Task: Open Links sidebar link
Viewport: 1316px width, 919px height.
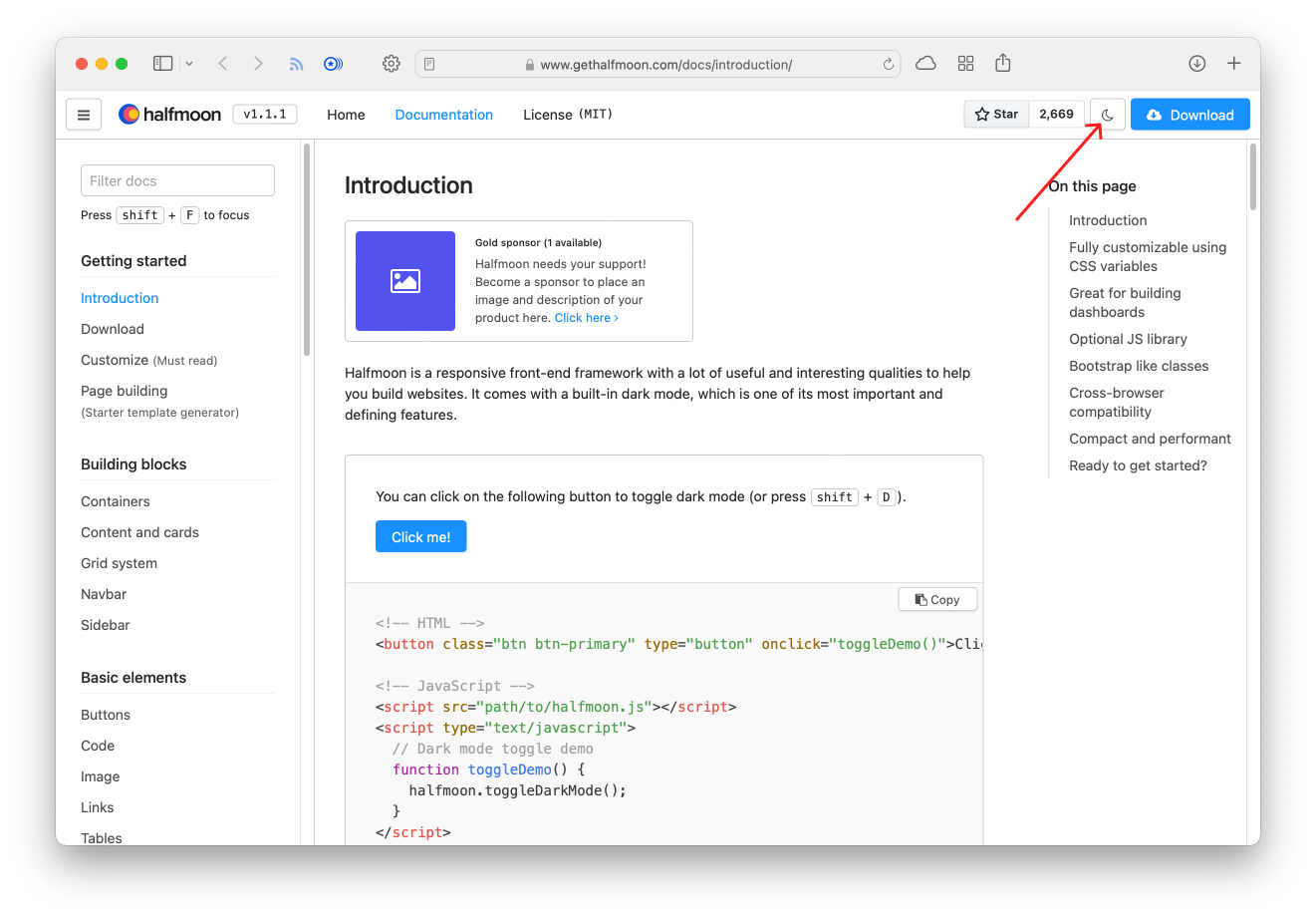Action: tap(98, 807)
